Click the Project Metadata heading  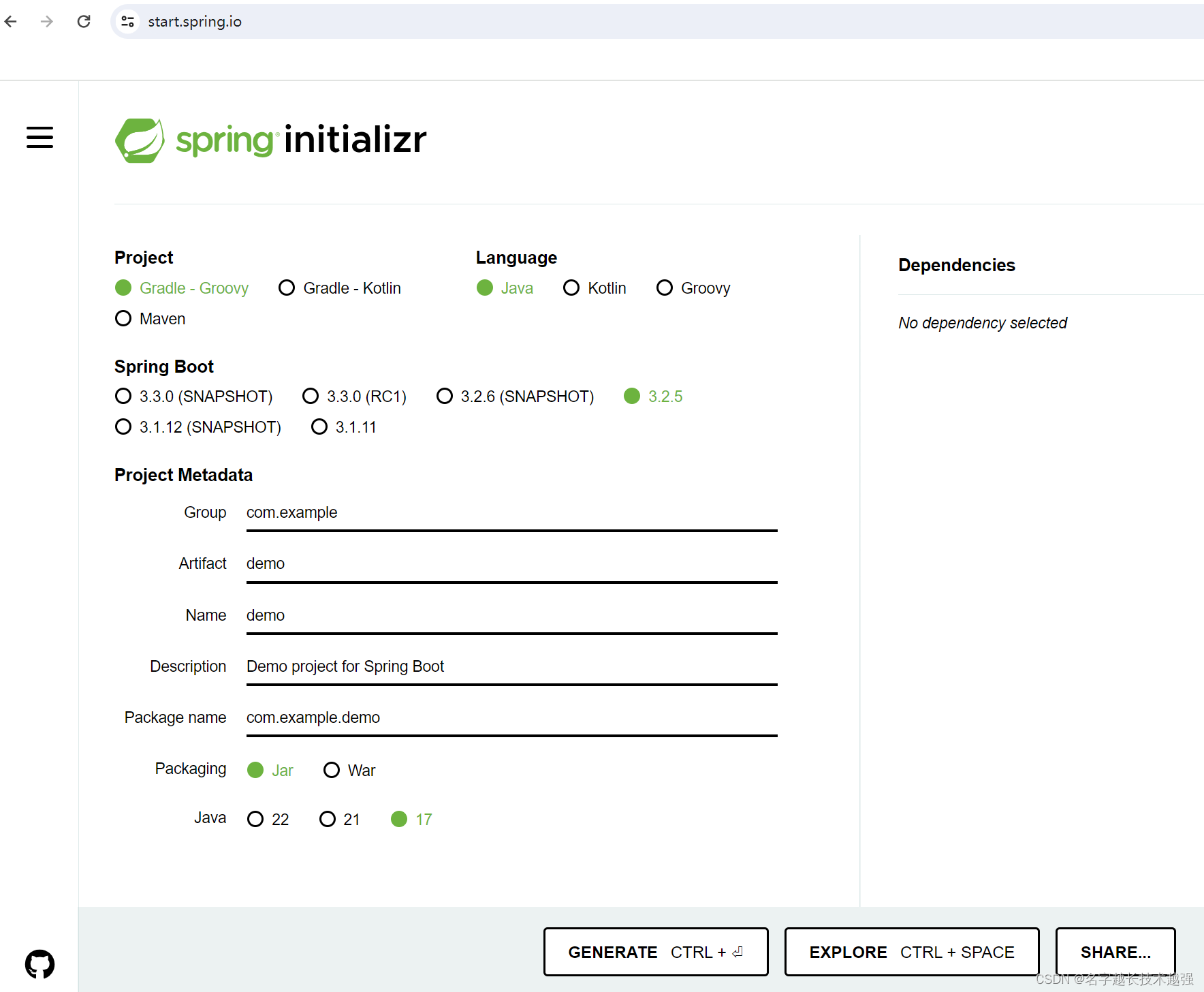(183, 475)
